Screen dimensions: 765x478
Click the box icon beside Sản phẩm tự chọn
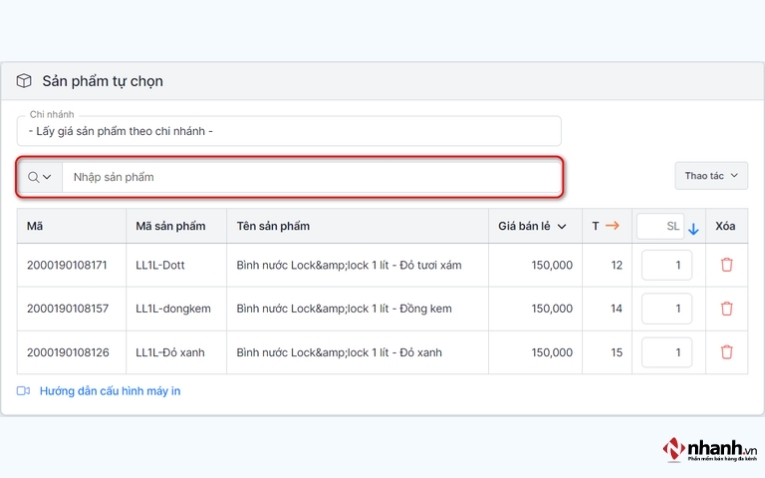click(24, 80)
